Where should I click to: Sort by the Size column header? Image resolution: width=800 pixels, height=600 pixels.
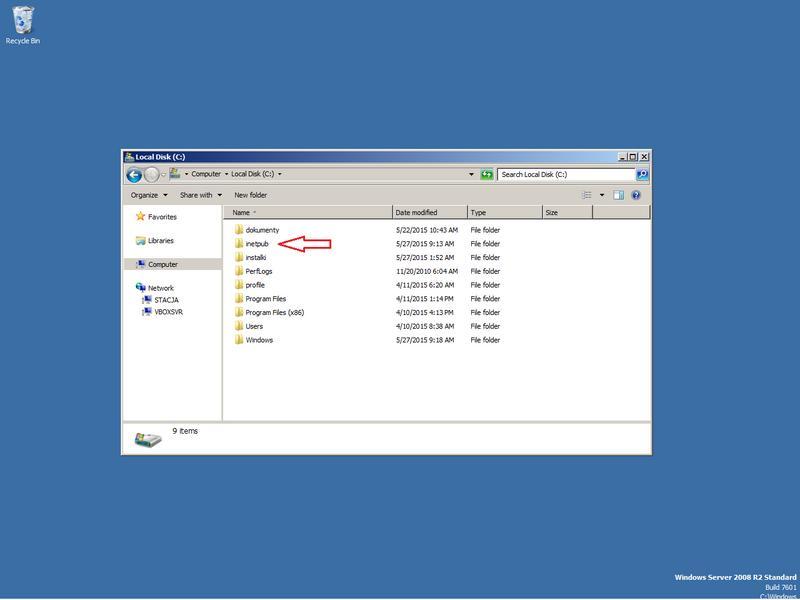click(567, 212)
